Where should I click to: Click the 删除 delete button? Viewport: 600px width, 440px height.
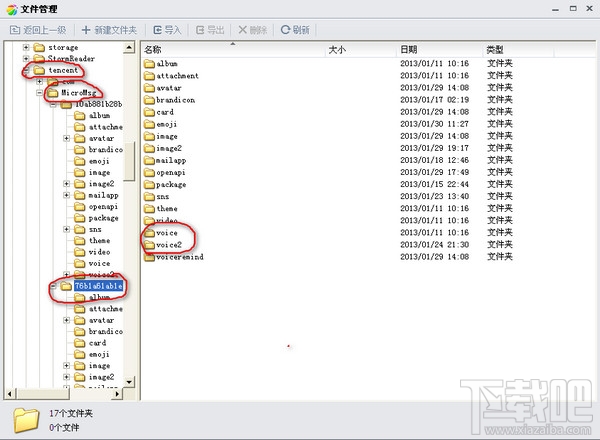click(253, 30)
